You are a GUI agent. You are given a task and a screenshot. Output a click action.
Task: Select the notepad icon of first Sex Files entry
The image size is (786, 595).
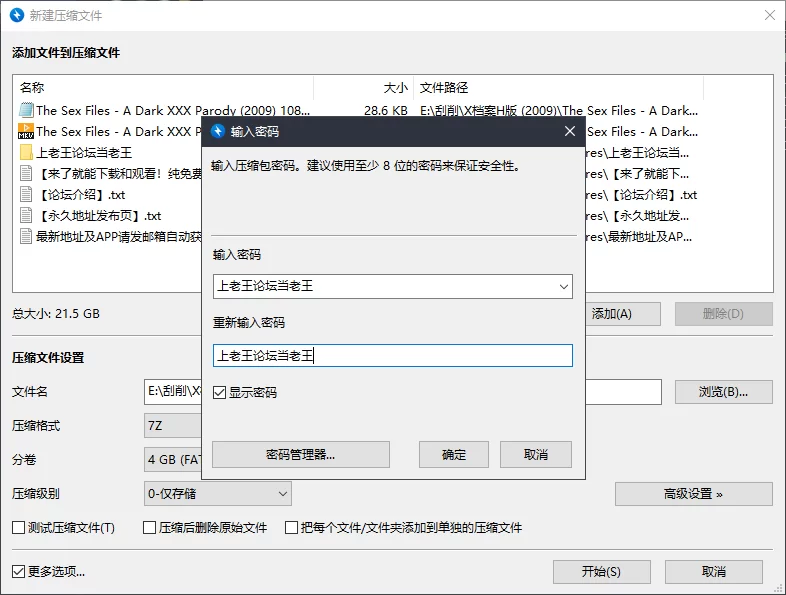click(26, 110)
